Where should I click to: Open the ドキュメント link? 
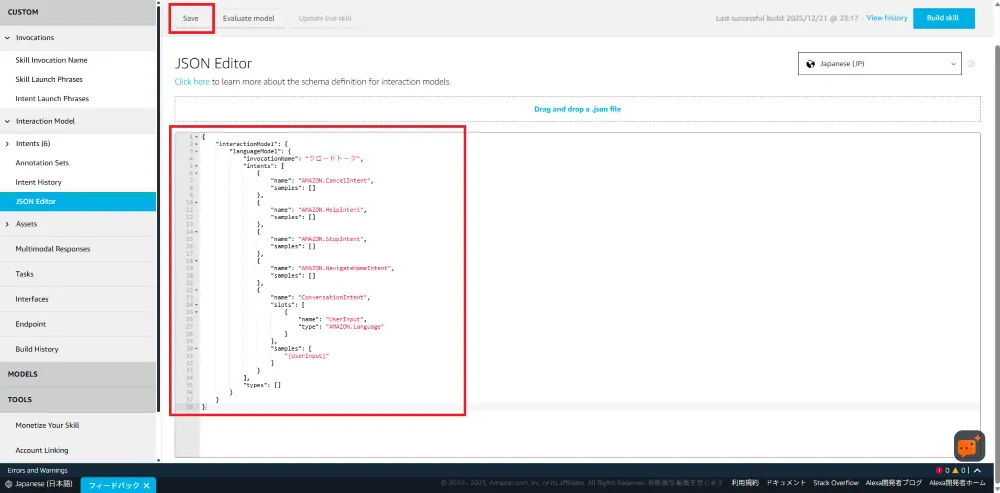[786, 483]
